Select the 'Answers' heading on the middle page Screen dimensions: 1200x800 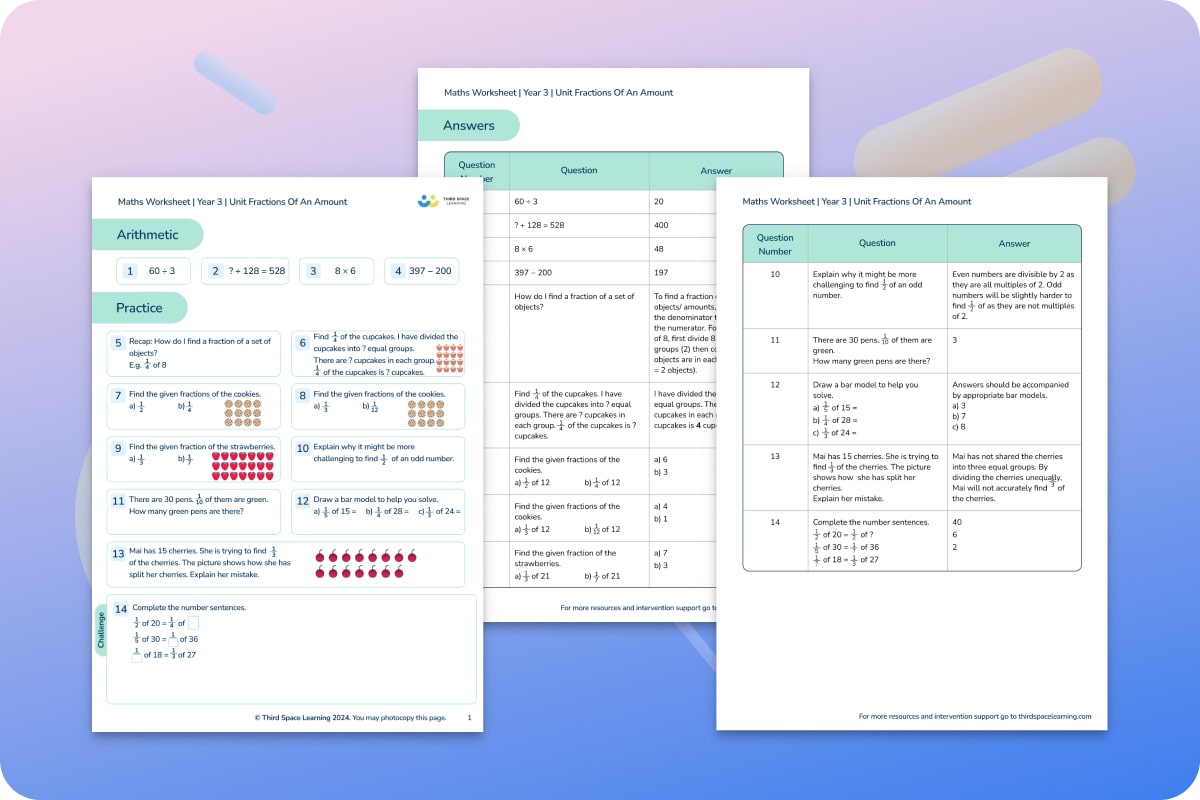coord(469,125)
